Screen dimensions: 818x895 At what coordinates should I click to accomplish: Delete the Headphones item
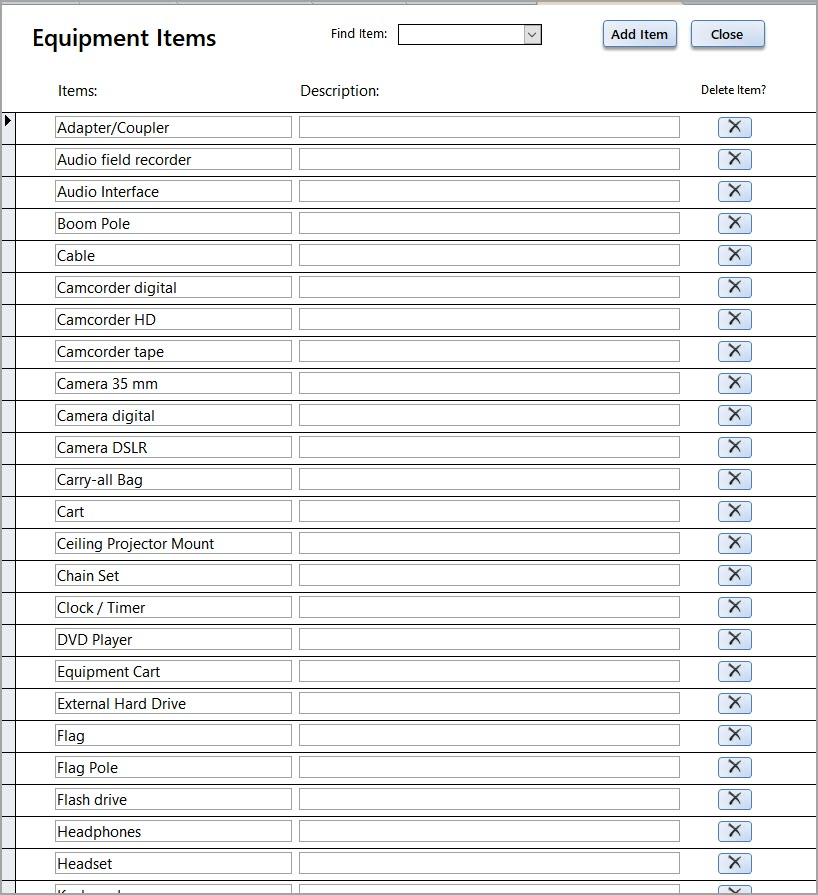point(734,831)
